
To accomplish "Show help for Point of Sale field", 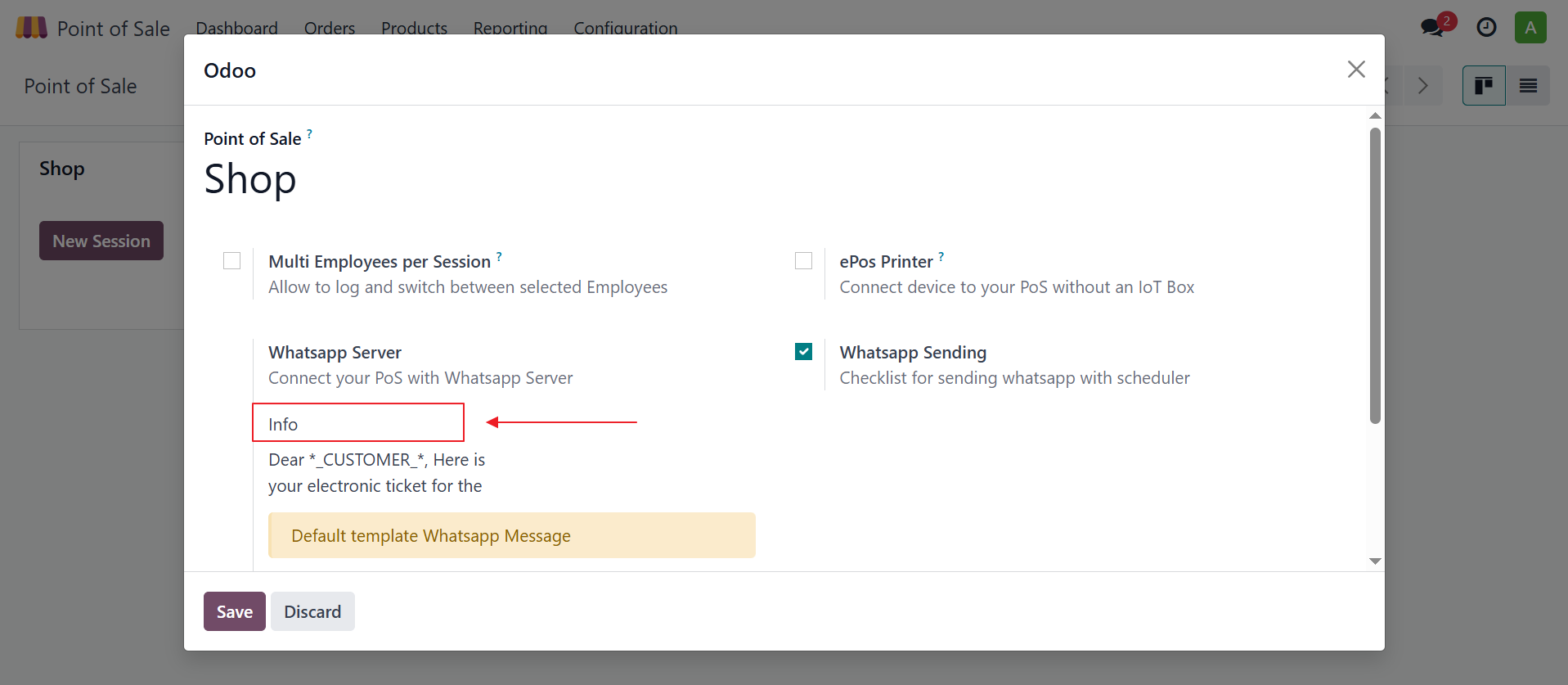I will tap(309, 133).
